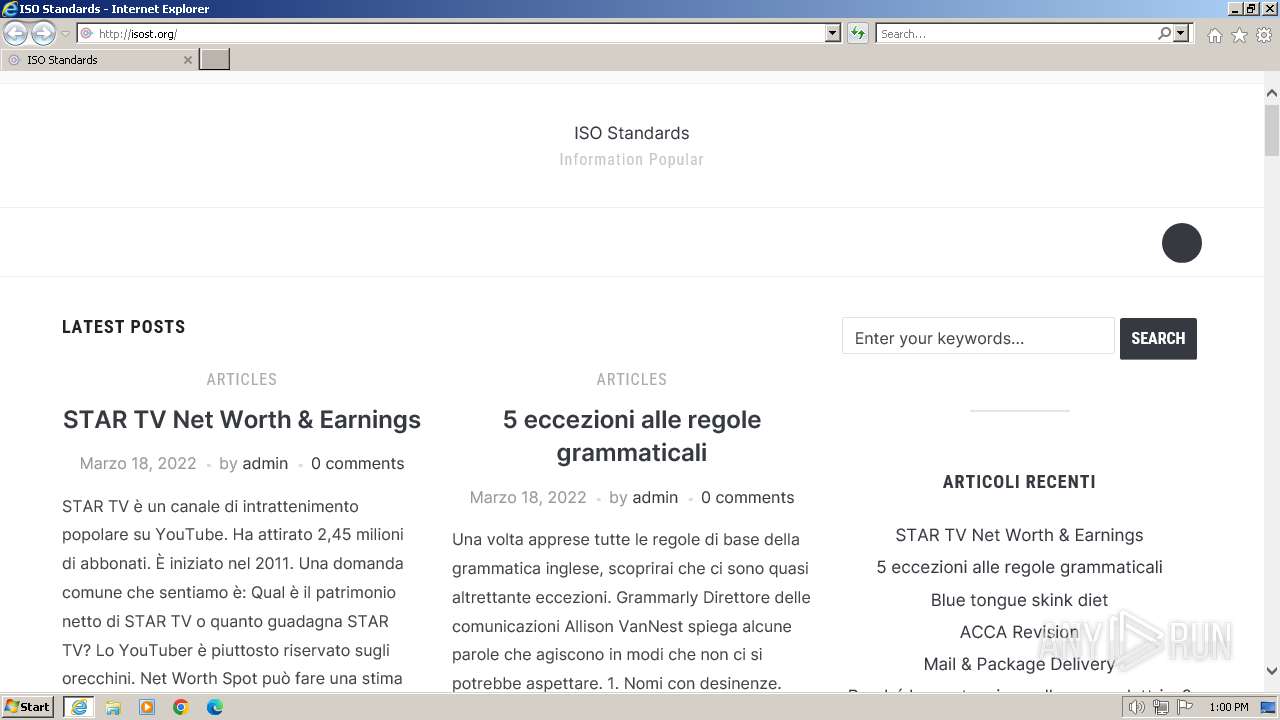
Task: Open Microsoft Edge taskbar icon
Action: tap(215, 707)
